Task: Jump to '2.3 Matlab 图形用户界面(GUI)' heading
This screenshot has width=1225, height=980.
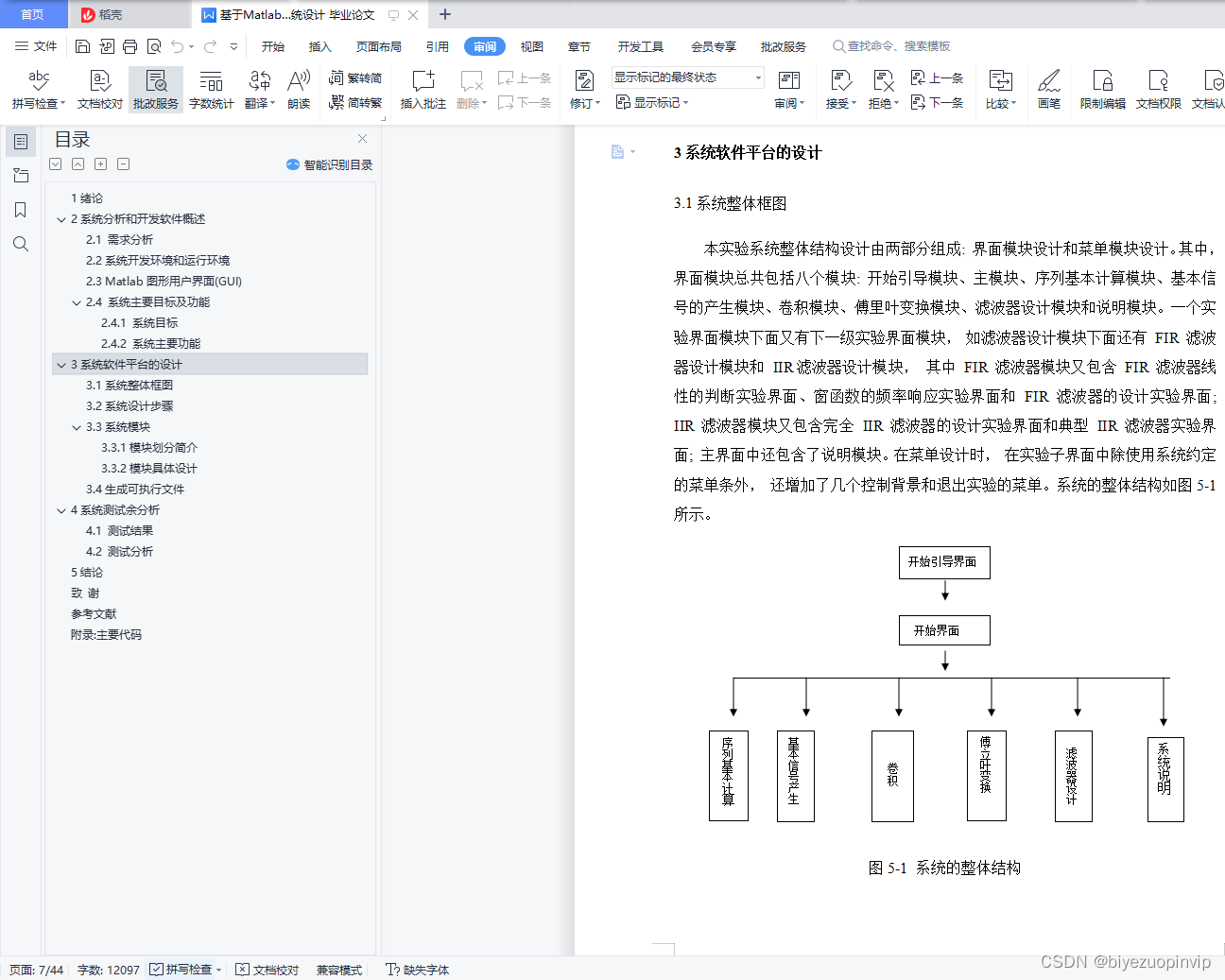Action: [164, 282]
